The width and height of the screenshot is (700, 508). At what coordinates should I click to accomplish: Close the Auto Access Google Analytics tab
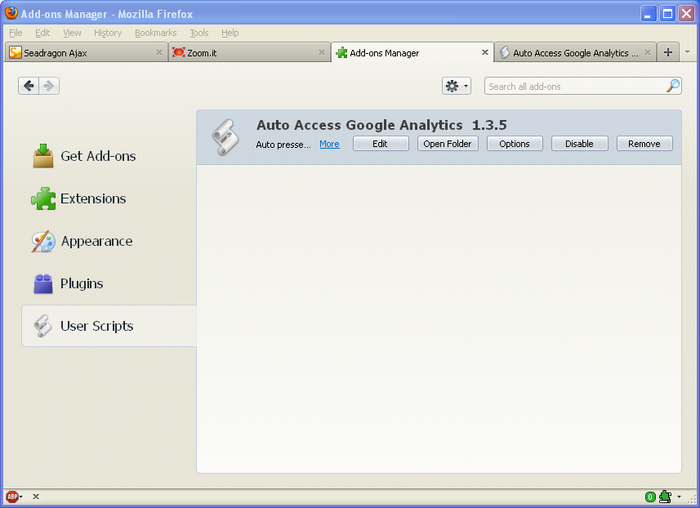click(647, 52)
